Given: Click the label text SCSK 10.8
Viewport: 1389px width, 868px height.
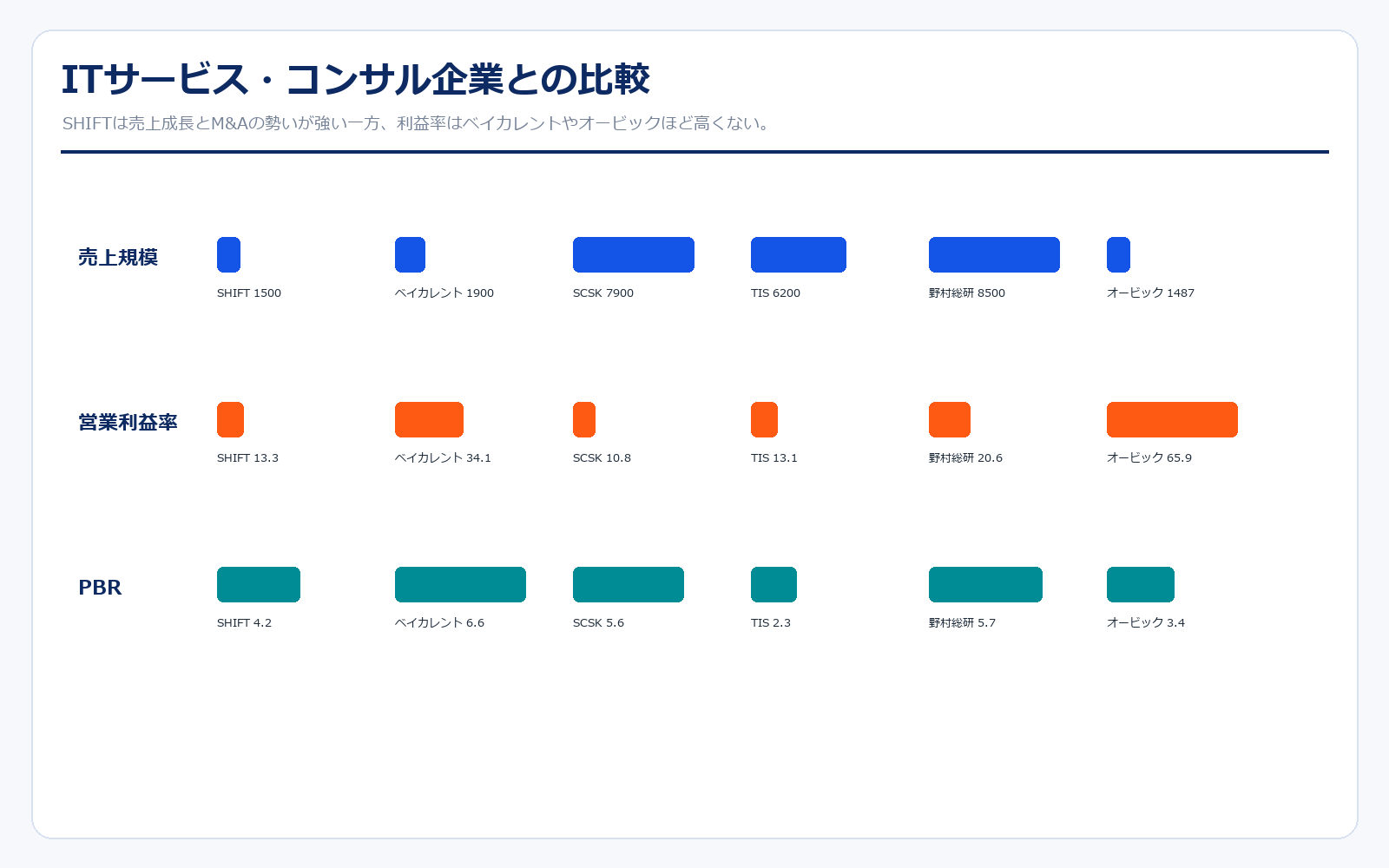Looking at the screenshot, I should click(x=602, y=458).
